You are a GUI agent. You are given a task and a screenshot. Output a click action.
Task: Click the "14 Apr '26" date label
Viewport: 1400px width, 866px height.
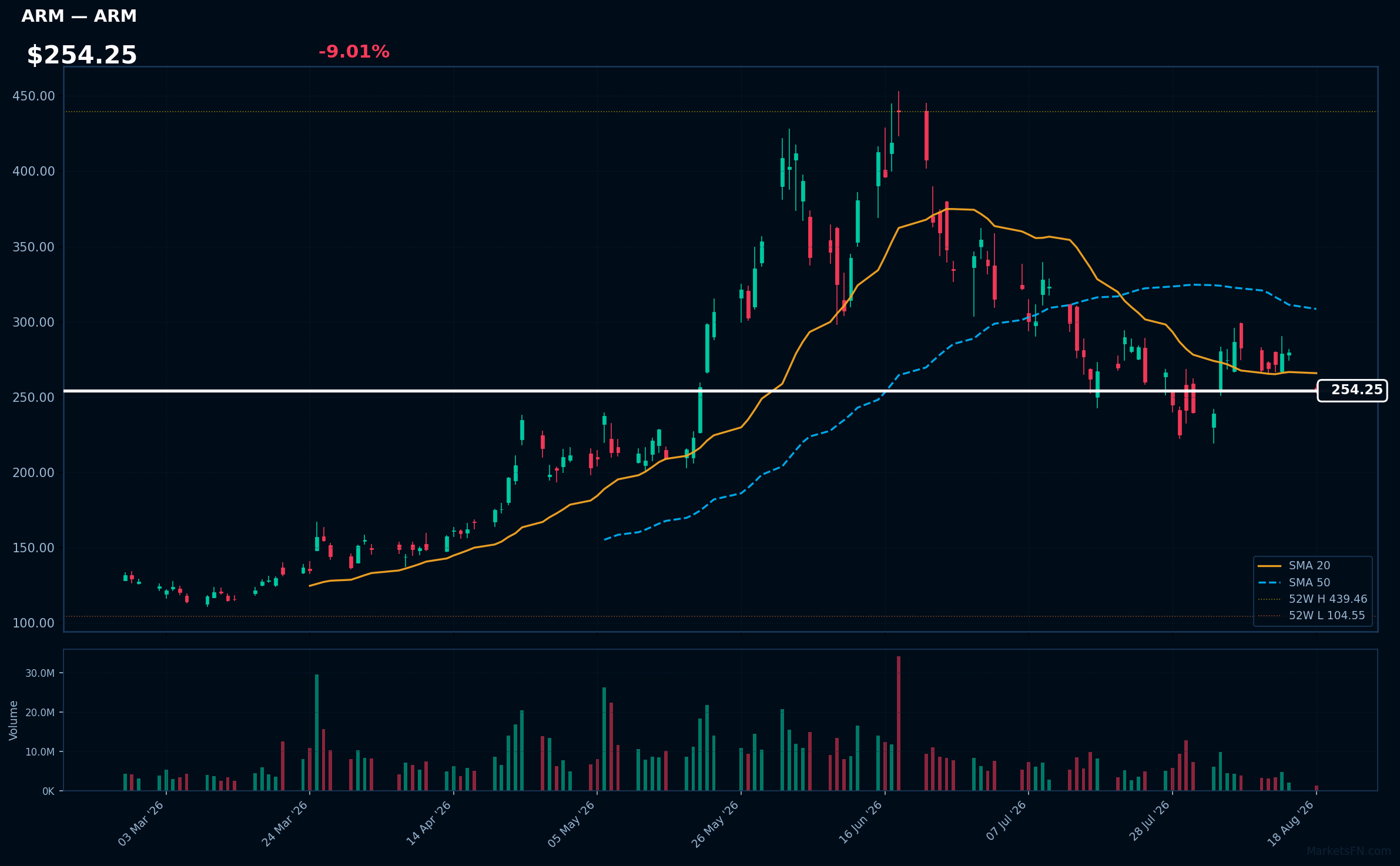click(x=429, y=823)
